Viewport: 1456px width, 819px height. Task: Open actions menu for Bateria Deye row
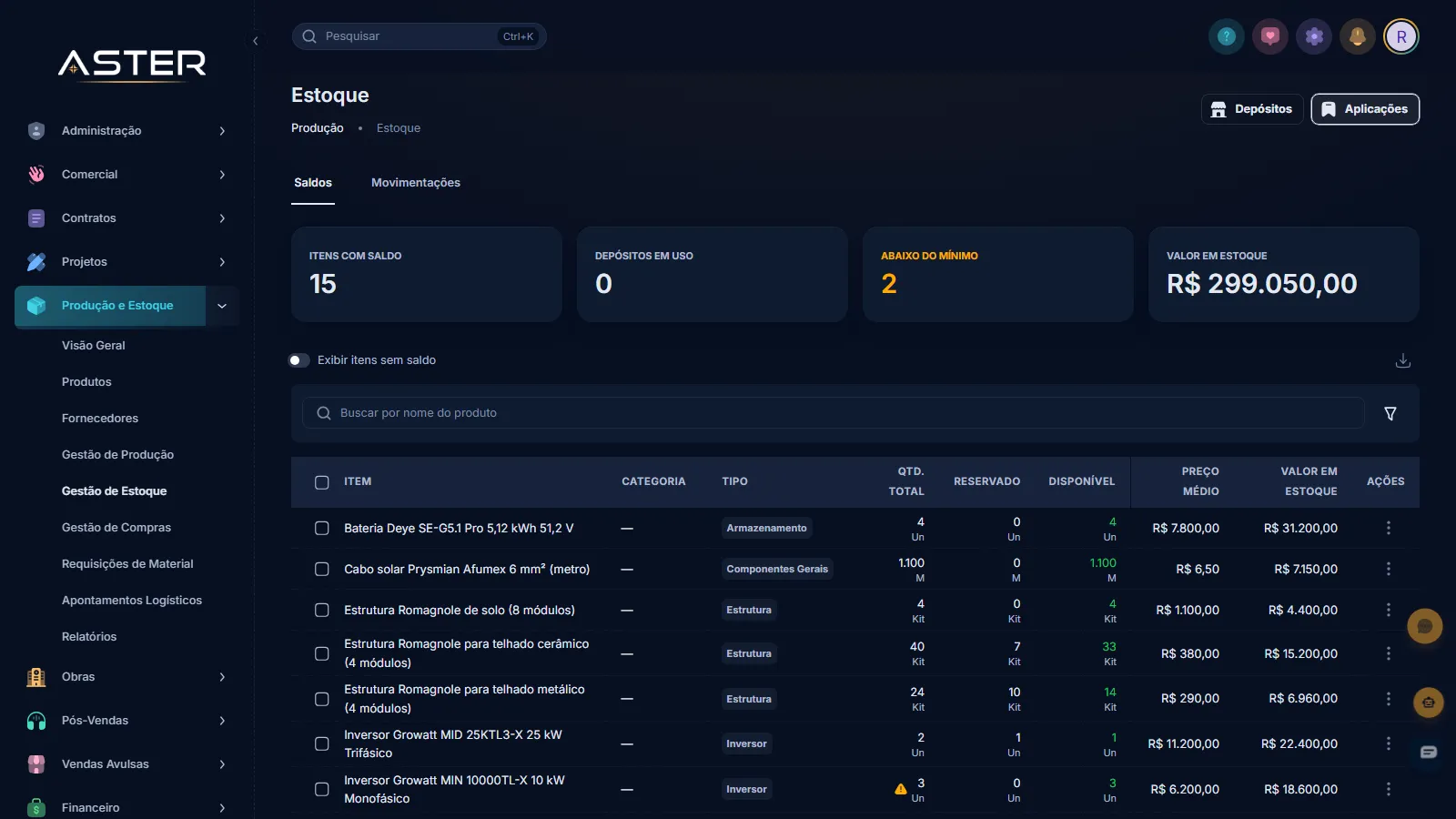click(x=1389, y=528)
